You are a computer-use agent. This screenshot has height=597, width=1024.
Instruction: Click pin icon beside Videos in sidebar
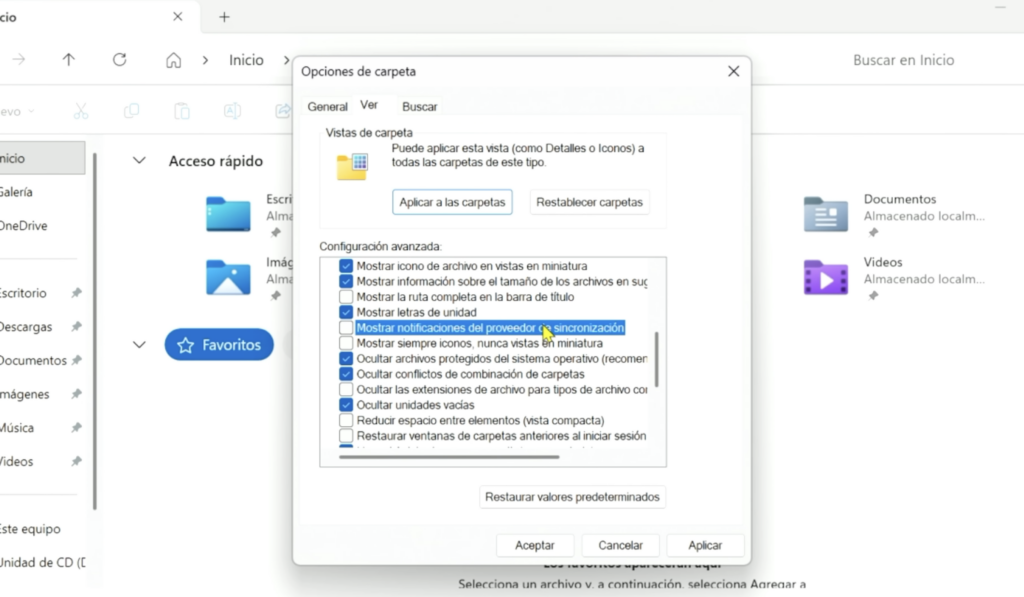(76, 461)
